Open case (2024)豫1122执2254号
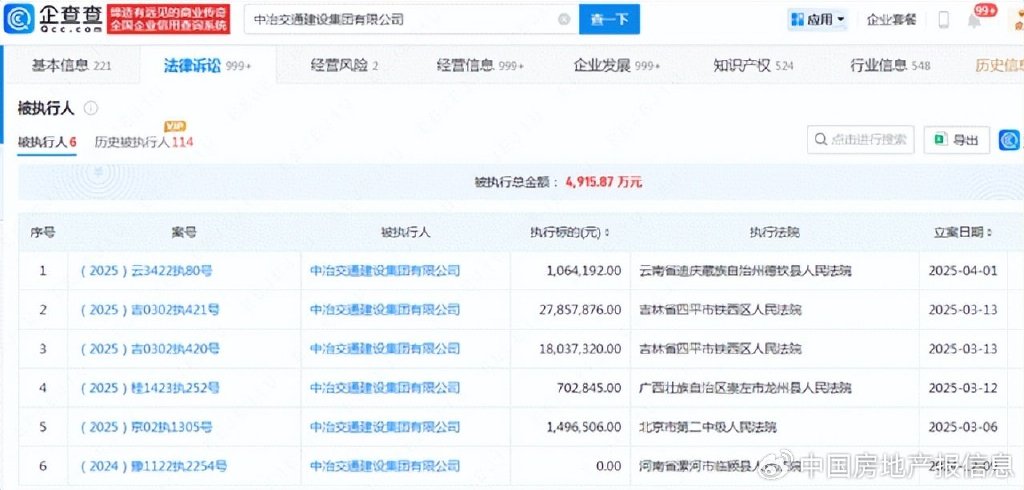This screenshot has width=1024, height=490. point(153,466)
